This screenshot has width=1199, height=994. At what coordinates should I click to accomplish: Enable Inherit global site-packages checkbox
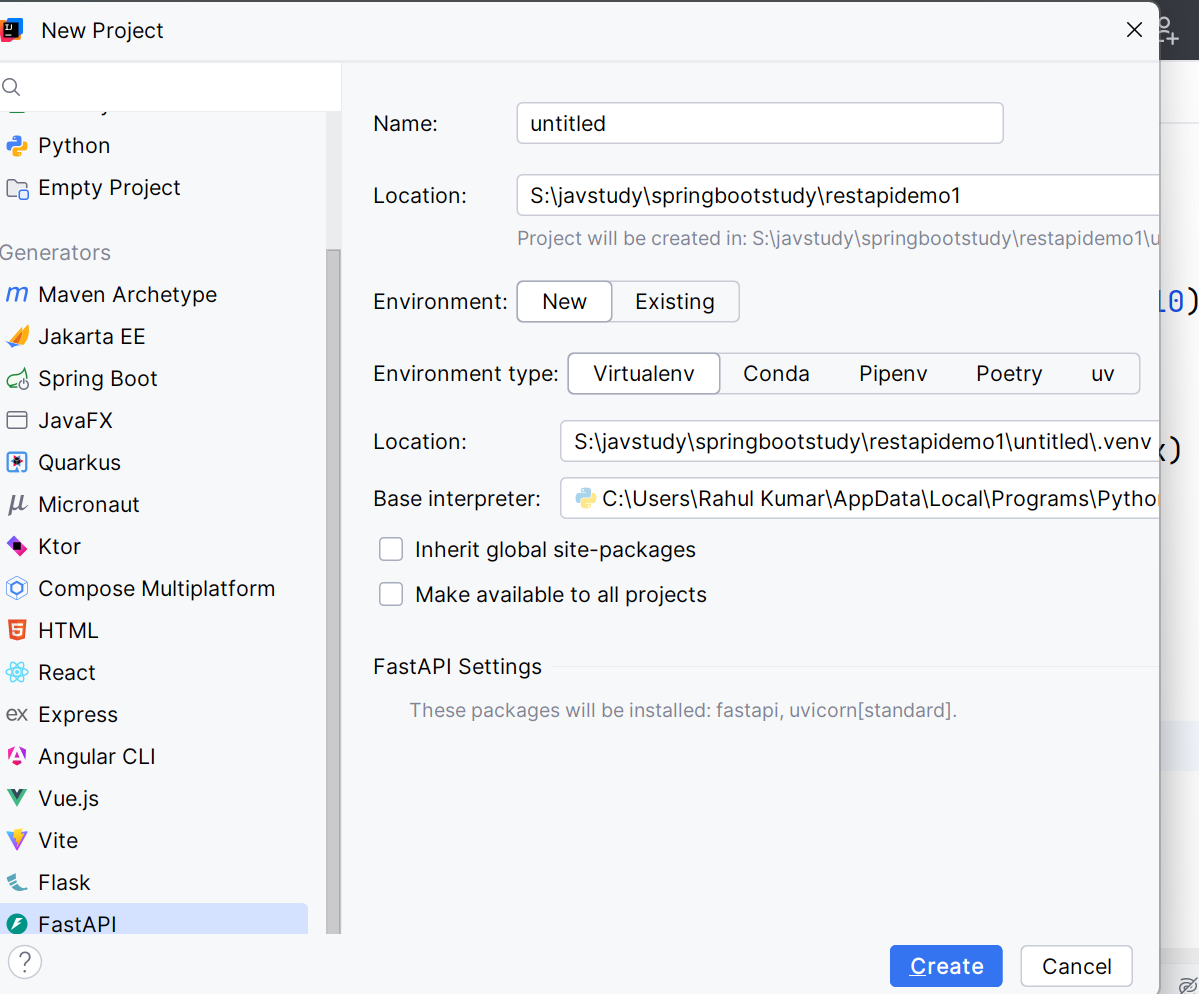(391, 550)
